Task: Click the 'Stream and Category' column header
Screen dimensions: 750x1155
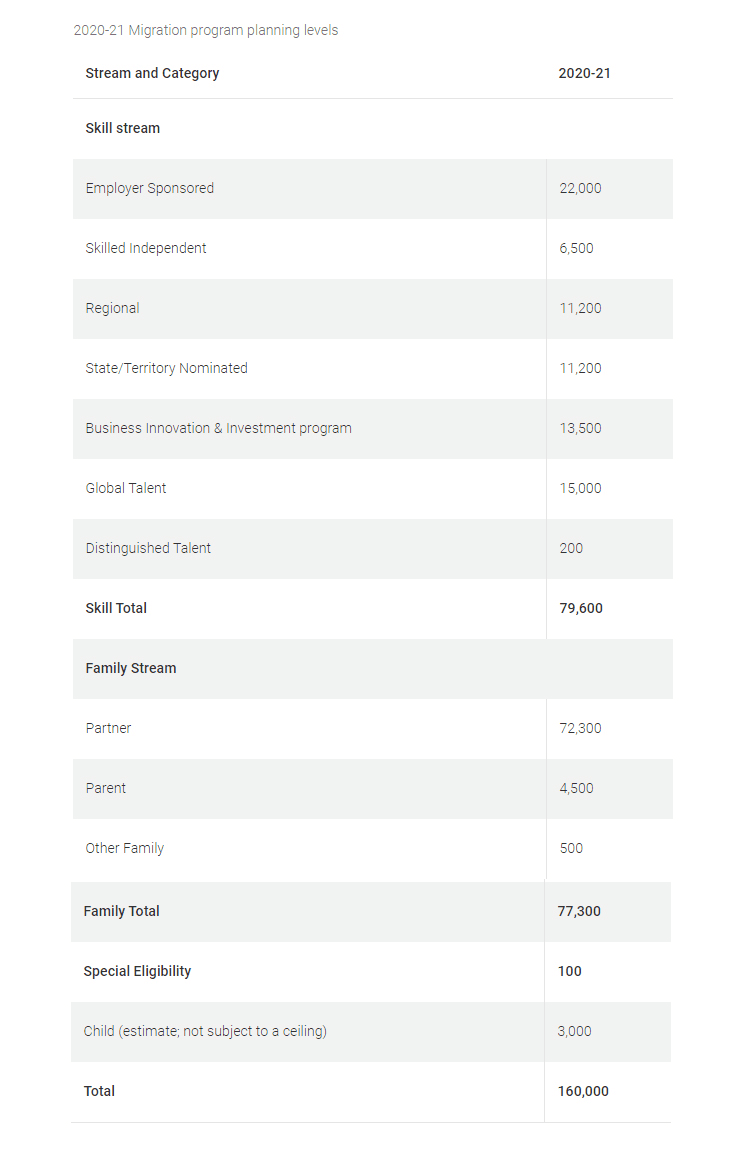Action: click(x=152, y=73)
